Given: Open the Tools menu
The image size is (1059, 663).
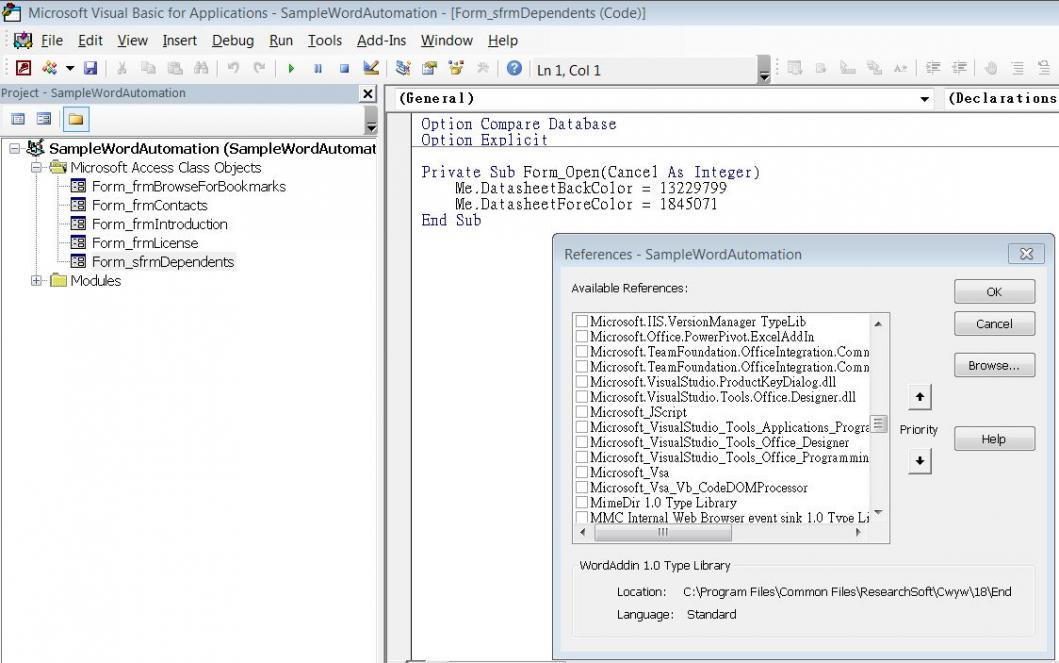Looking at the screenshot, I should click(325, 41).
